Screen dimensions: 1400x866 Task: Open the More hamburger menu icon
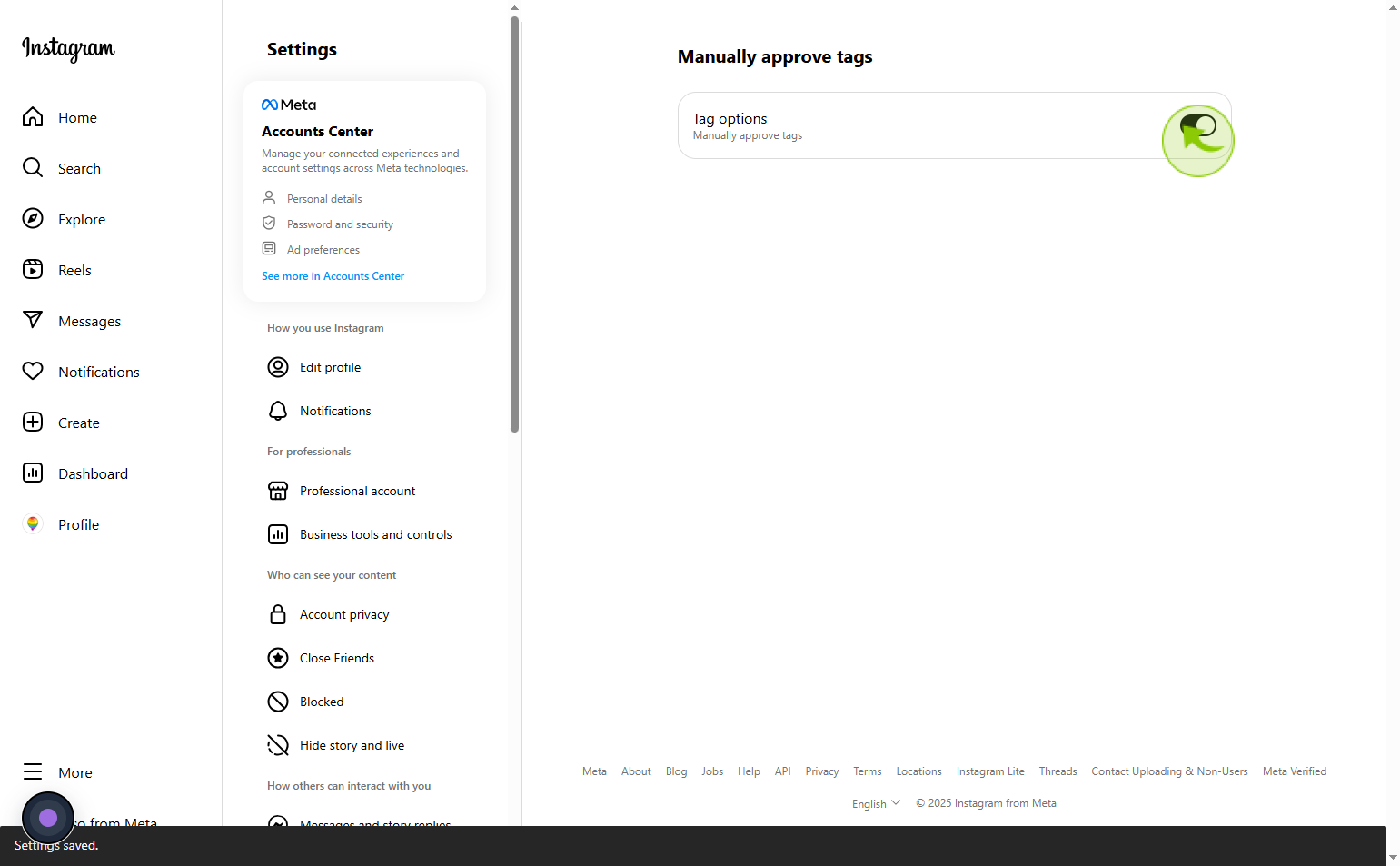point(33,772)
